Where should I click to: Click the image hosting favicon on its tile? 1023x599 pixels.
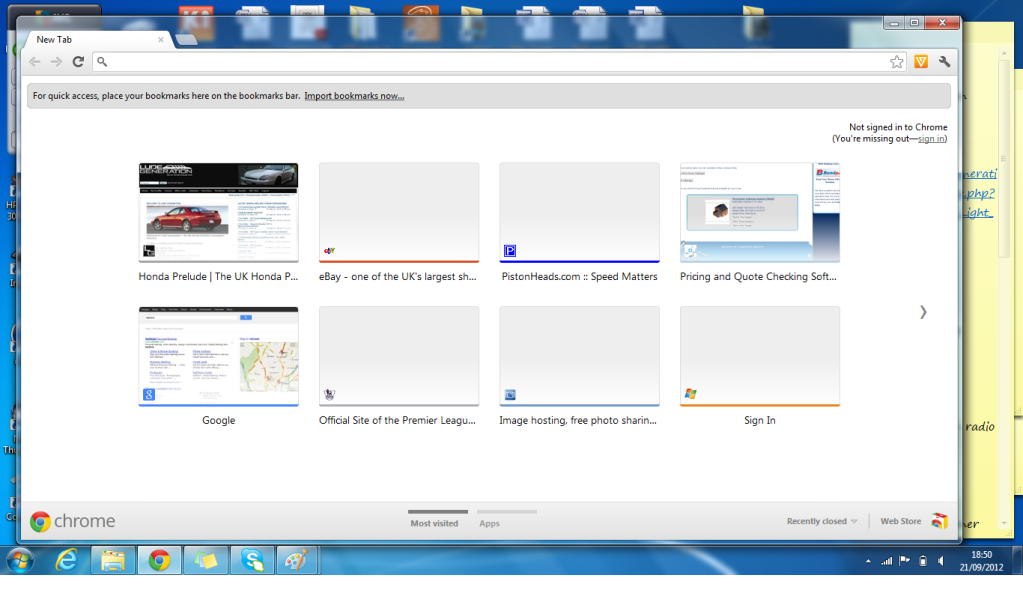510,395
